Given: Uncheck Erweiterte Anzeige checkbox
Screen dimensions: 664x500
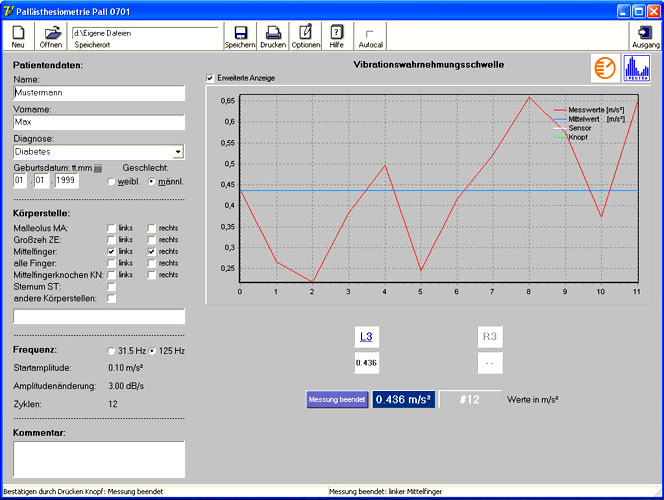Looking at the screenshot, I should [x=210, y=78].
